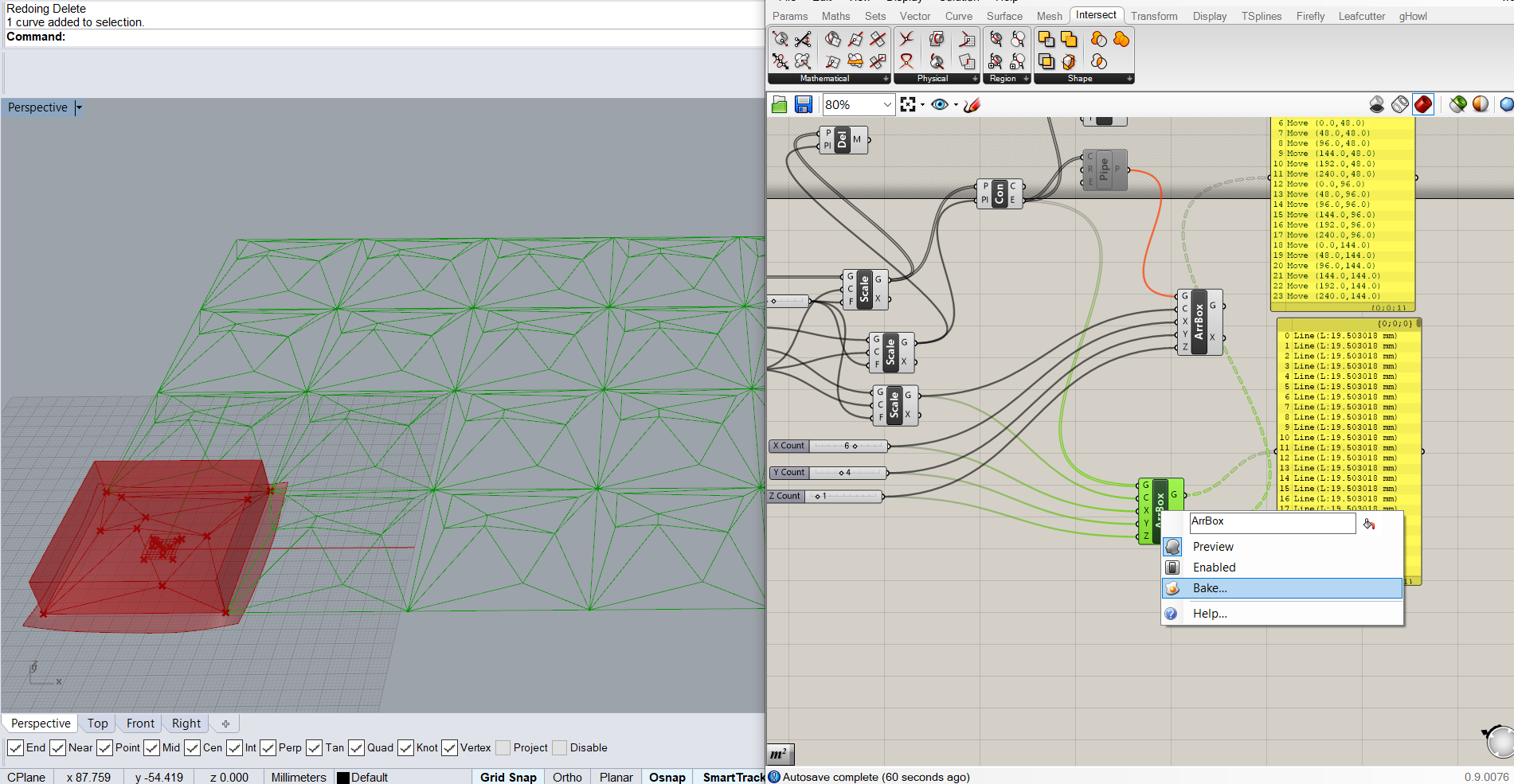Toggle the Quad osnap checkbox

point(356,748)
